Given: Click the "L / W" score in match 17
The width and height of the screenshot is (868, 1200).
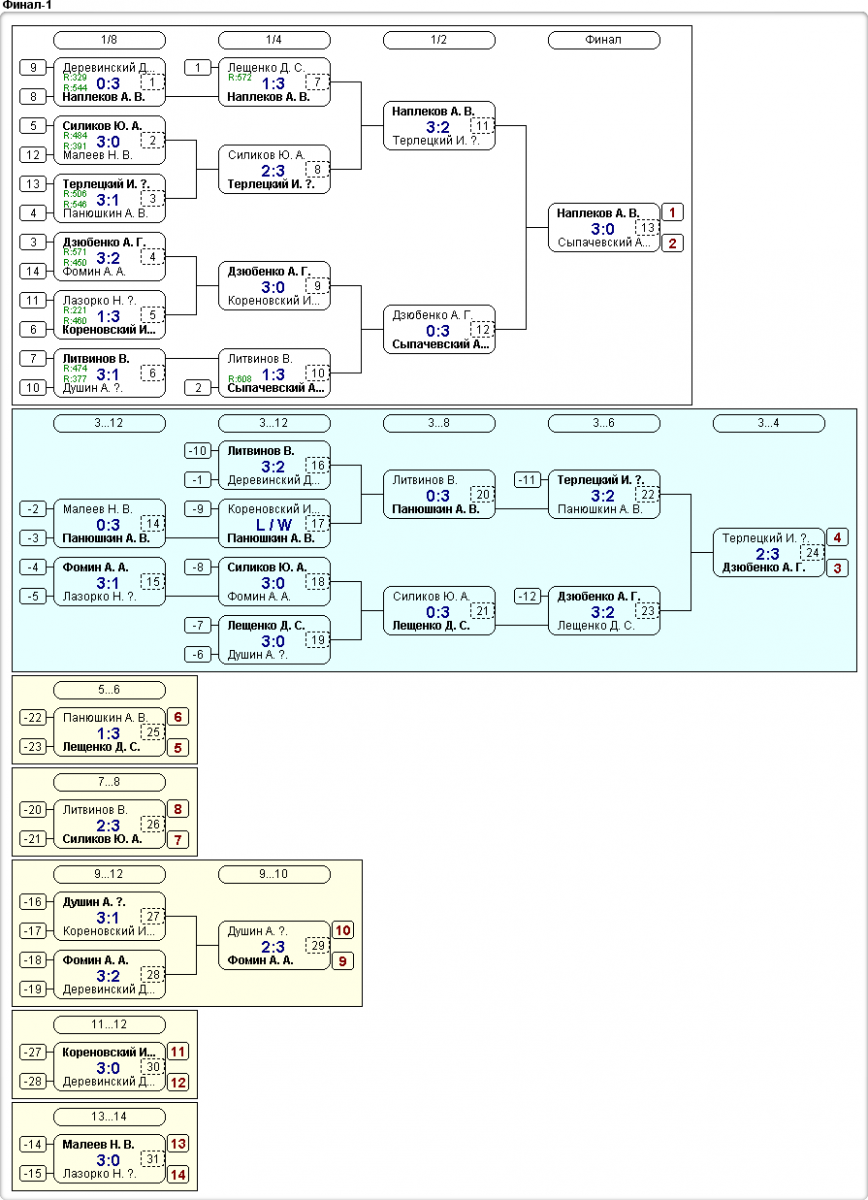Looking at the screenshot, I should 273,524.
